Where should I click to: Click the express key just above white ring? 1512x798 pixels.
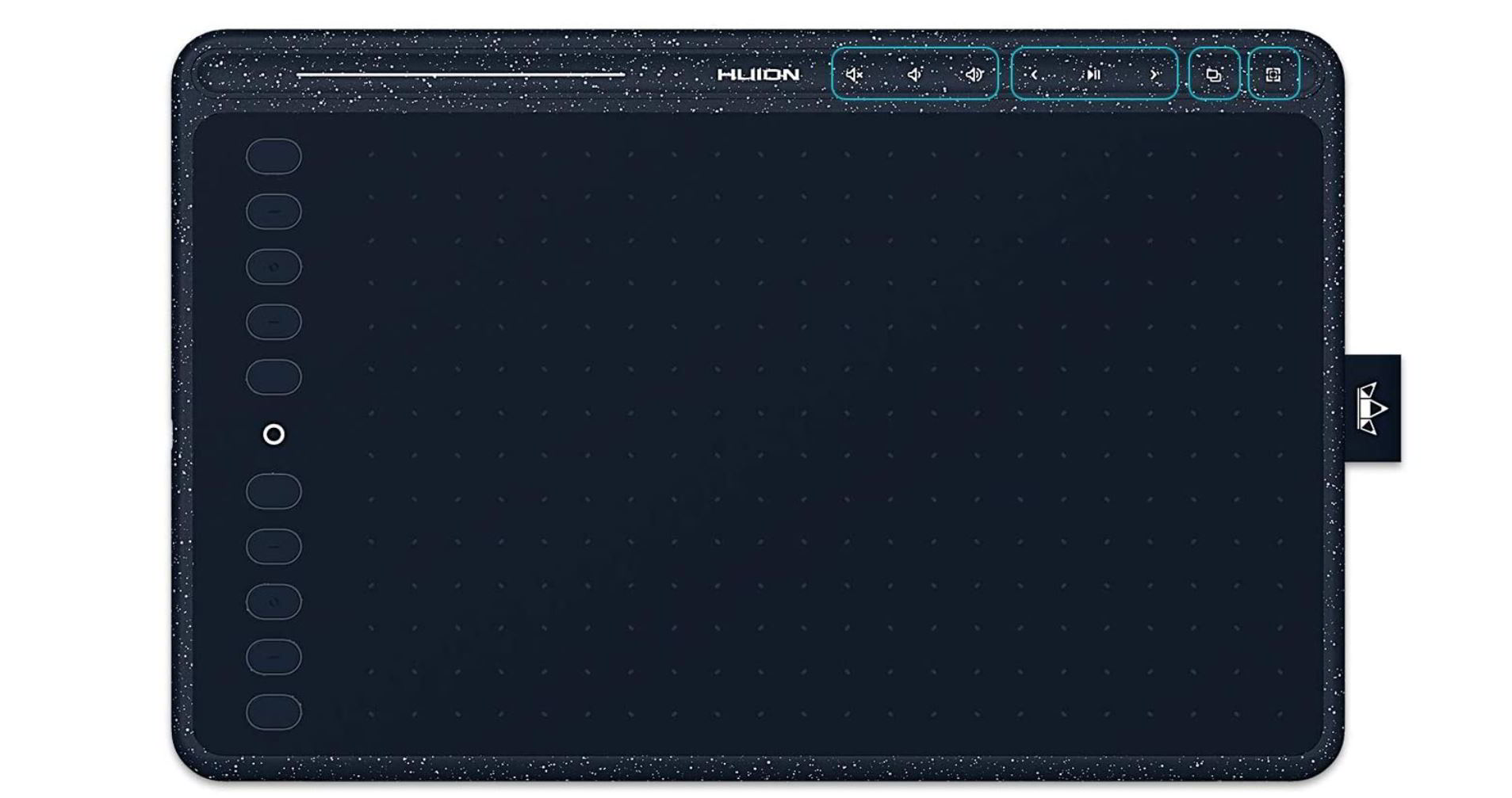[x=274, y=376]
